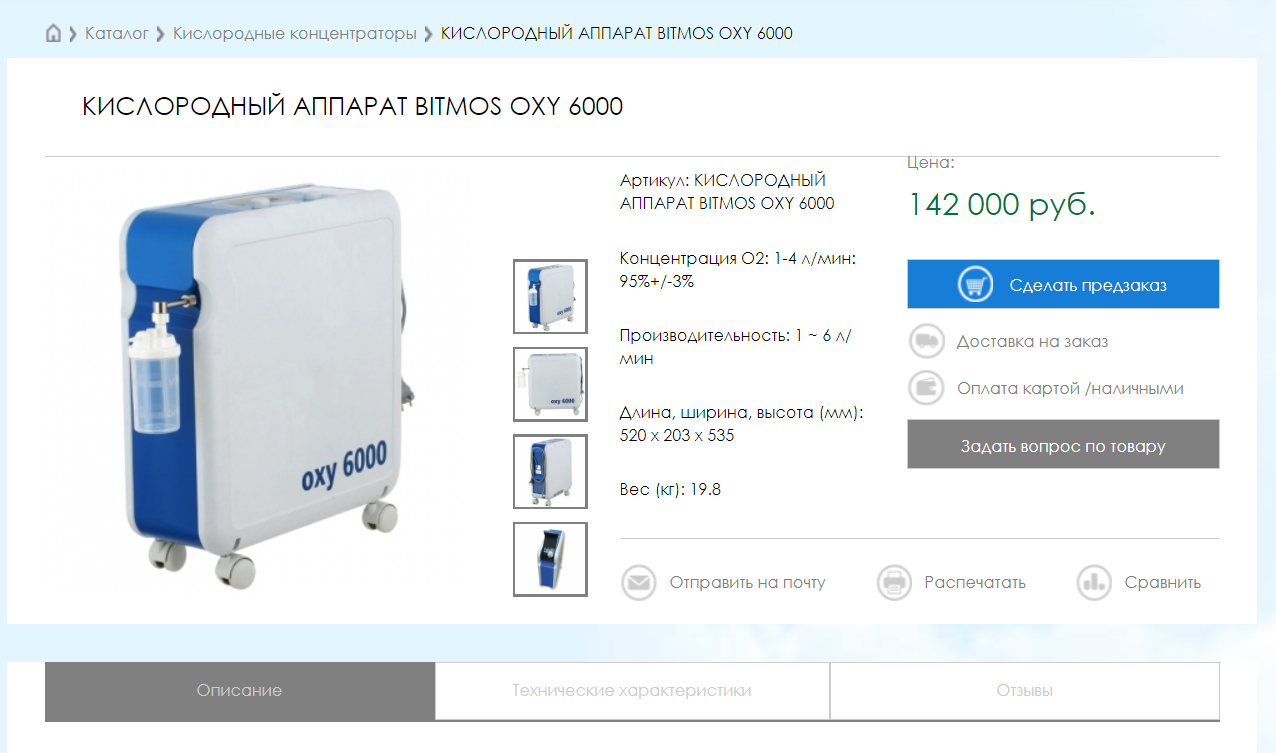The width and height of the screenshot is (1276, 753).
Task: Select fourth thumbnail showing front panel
Action: (550, 559)
